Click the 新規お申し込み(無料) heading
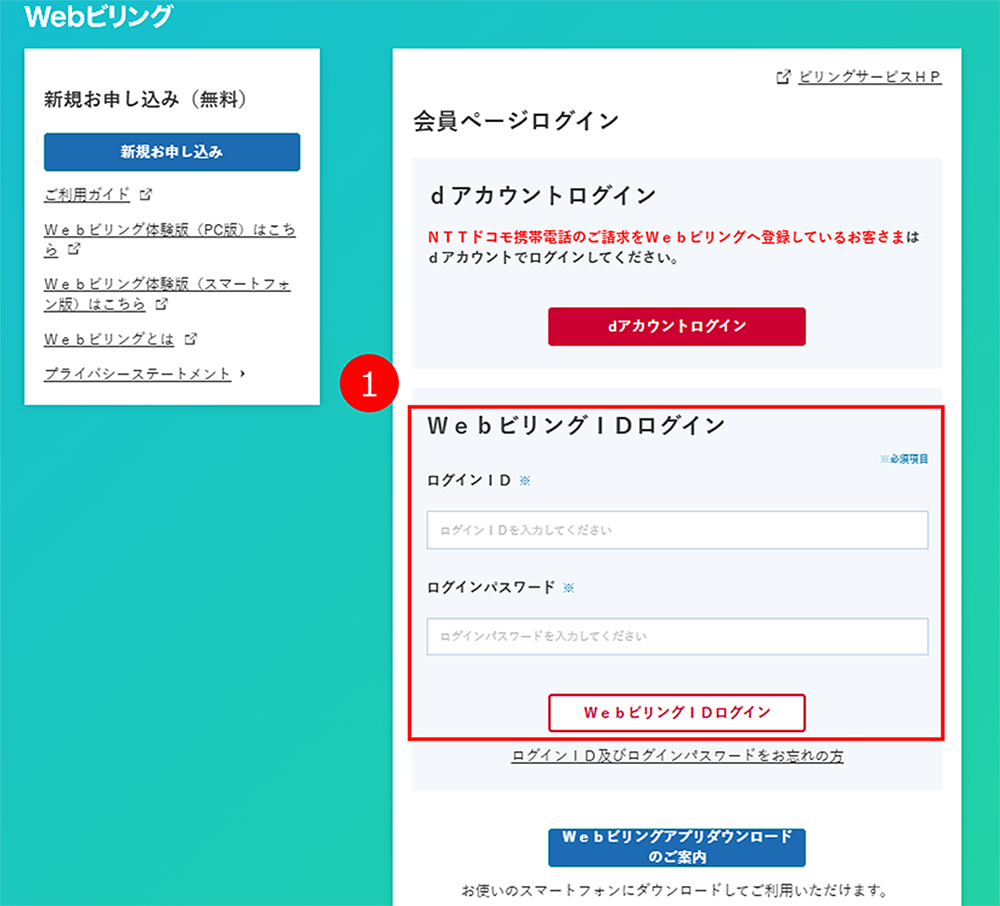The height and width of the screenshot is (906, 1000). [x=145, y=99]
